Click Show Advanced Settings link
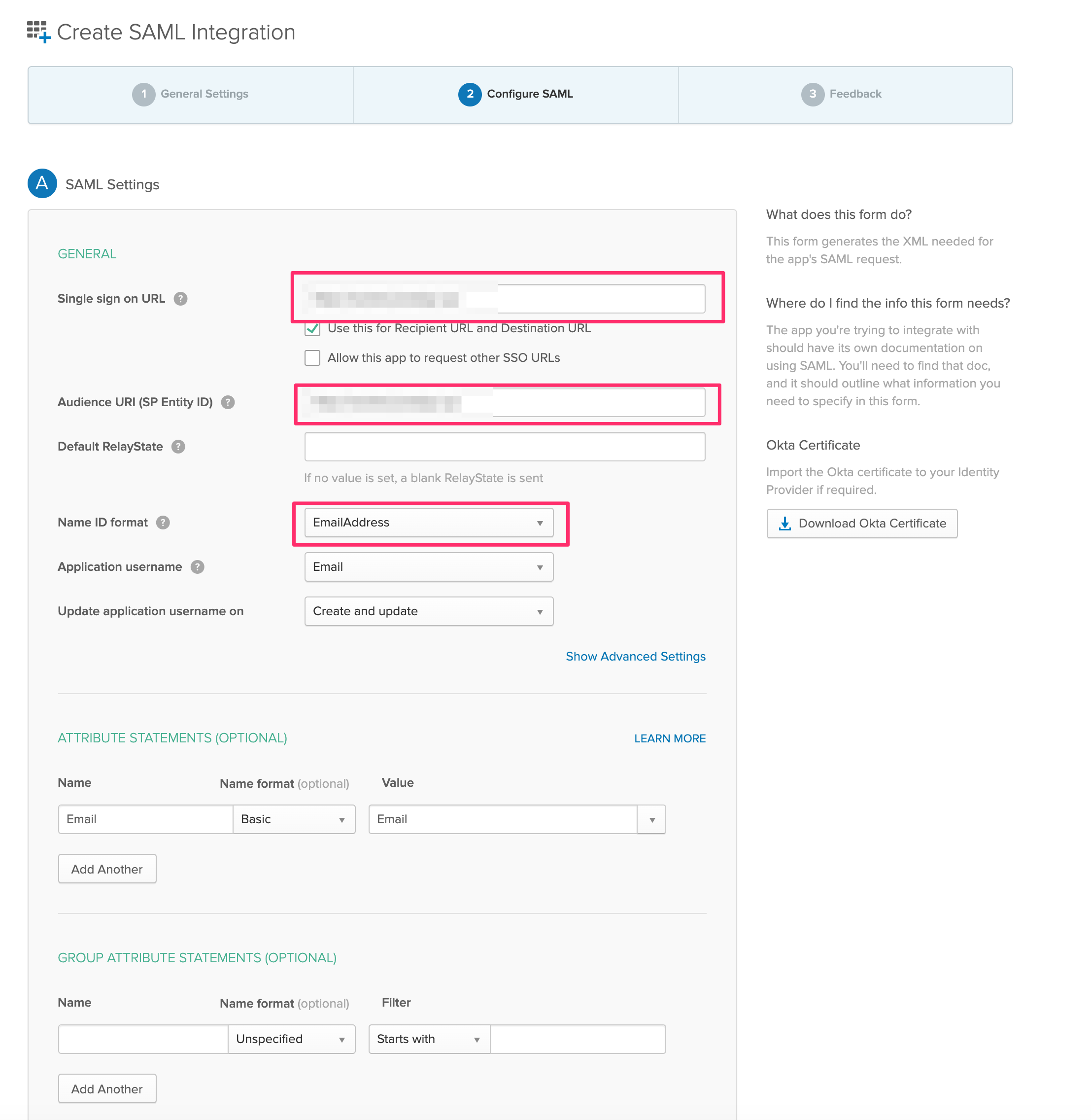The width and height of the screenshot is (1091, 1120). [x=636, y=656]
